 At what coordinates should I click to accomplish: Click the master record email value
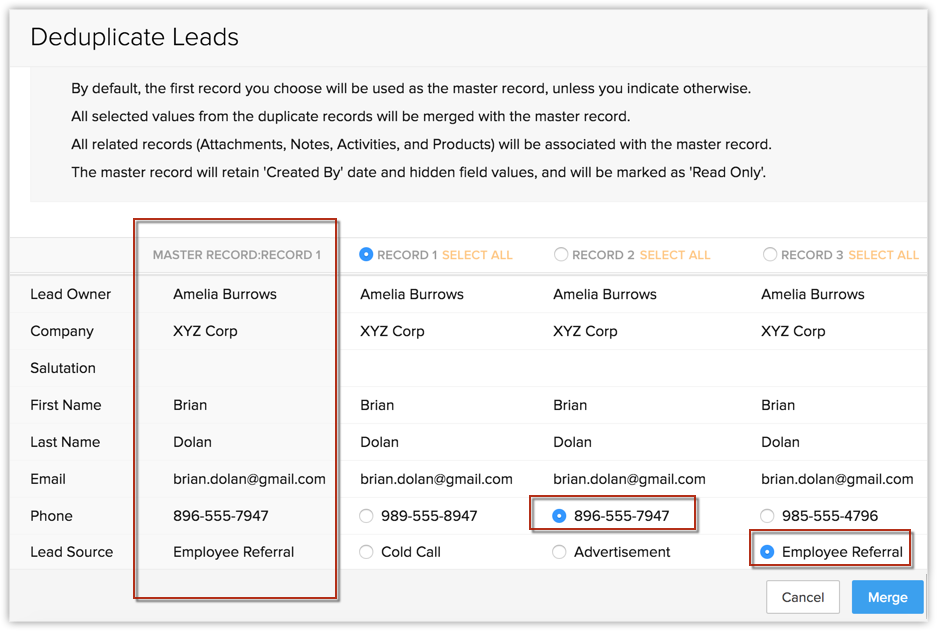[x=249, y=479]
